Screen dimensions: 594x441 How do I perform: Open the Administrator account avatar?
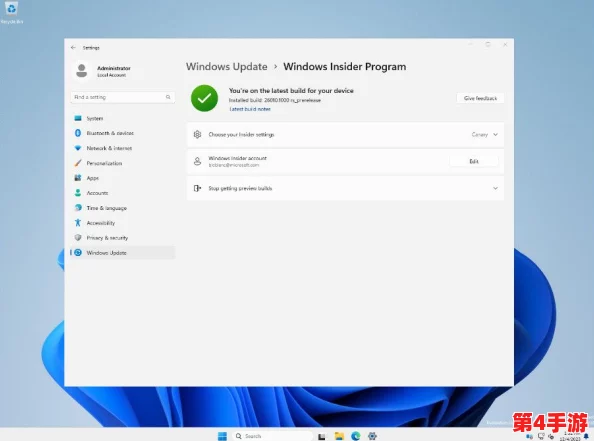(x=81, y=70)
